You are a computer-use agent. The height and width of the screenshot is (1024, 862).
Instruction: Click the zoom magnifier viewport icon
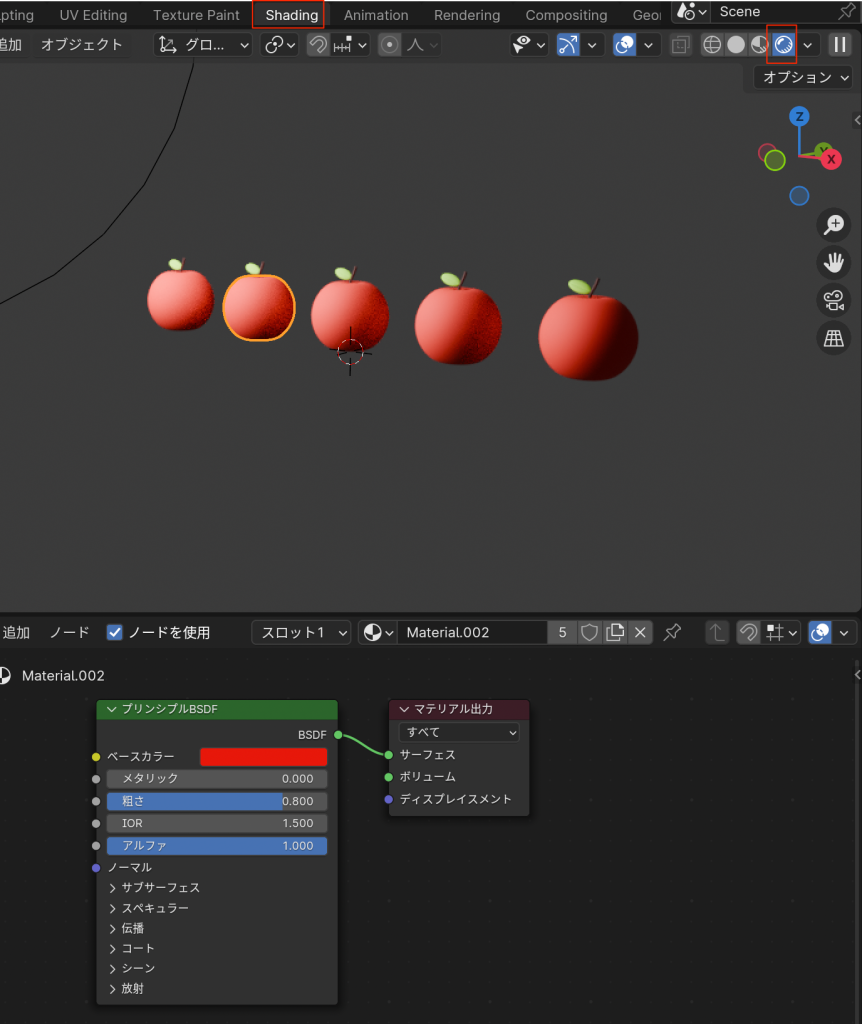pyautogui.click(x=833, y=225)
